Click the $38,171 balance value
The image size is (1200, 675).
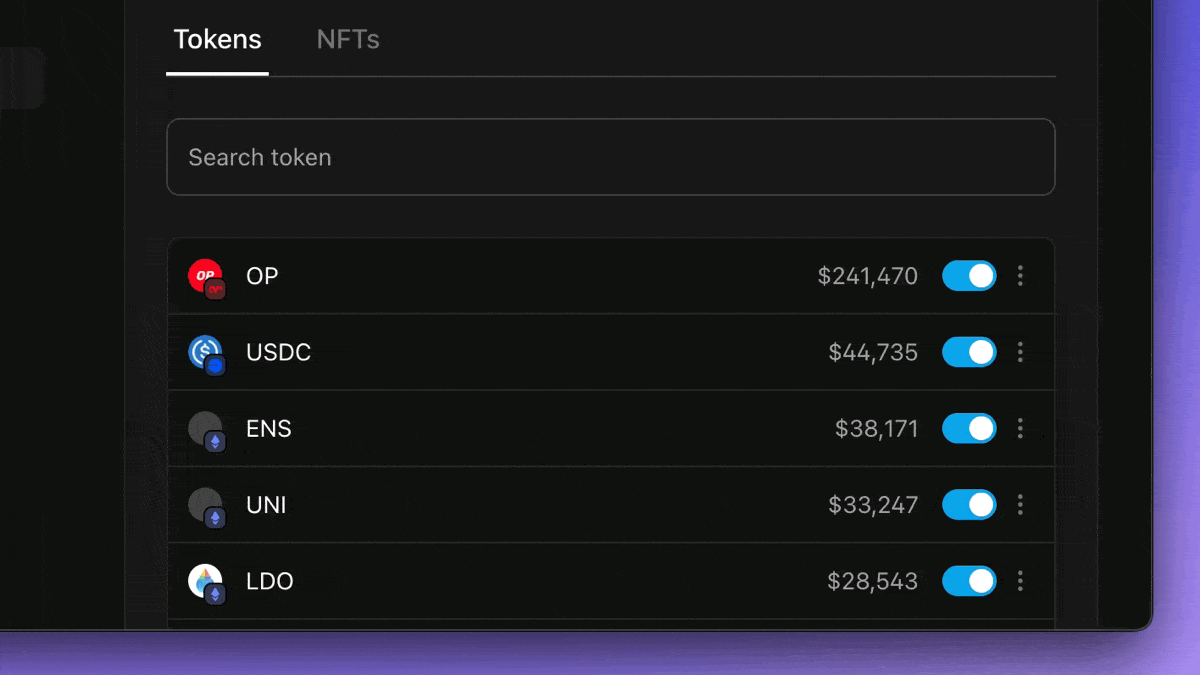(877, 429)
